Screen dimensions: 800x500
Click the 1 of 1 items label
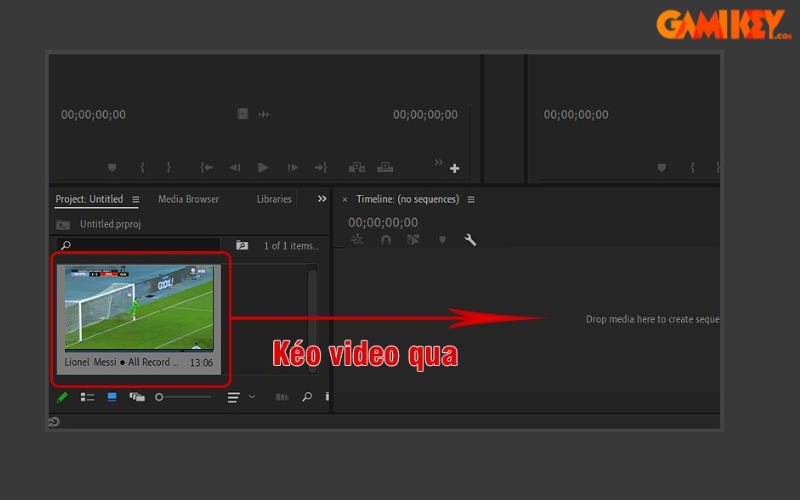(x=291, y=246)
